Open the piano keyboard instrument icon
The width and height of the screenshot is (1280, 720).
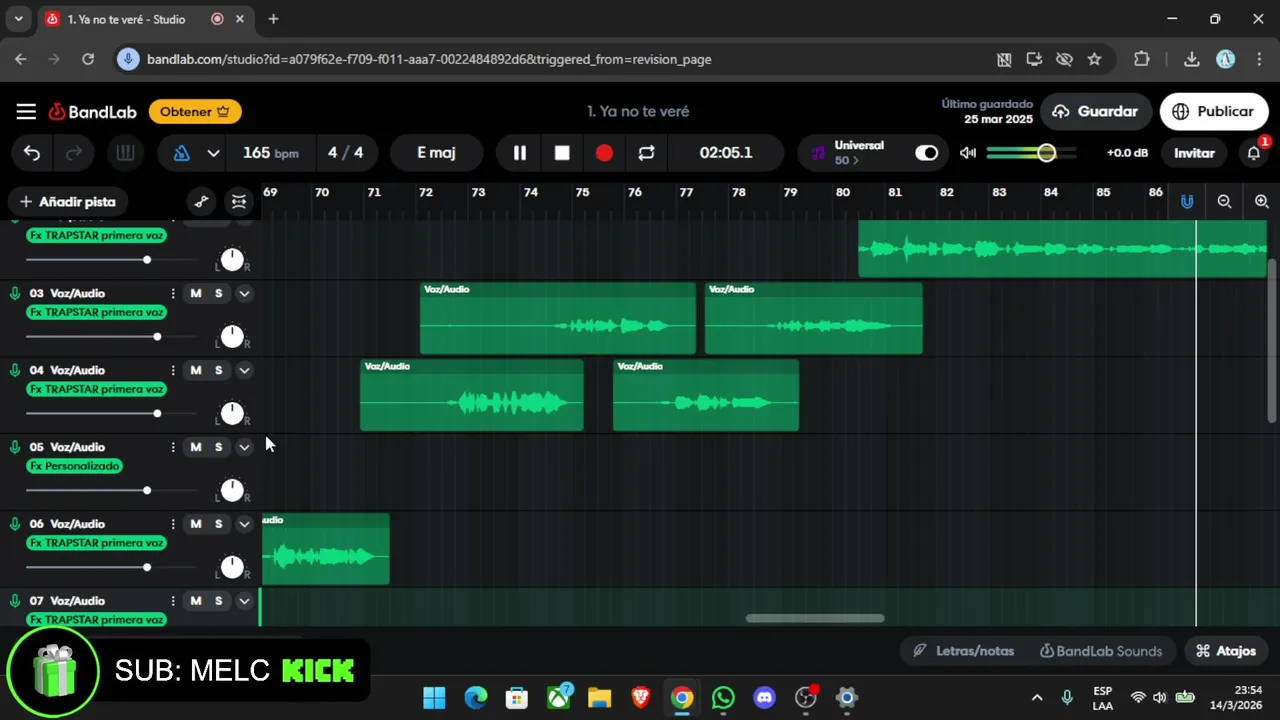click(125, 153)
